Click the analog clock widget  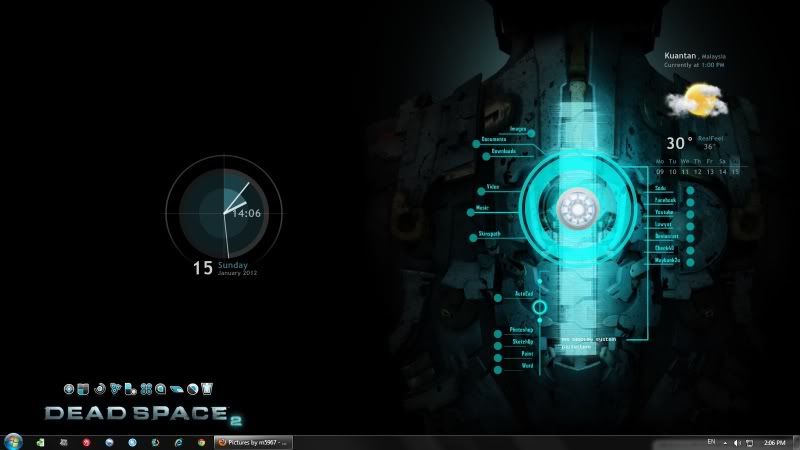(x=223, y=213)
